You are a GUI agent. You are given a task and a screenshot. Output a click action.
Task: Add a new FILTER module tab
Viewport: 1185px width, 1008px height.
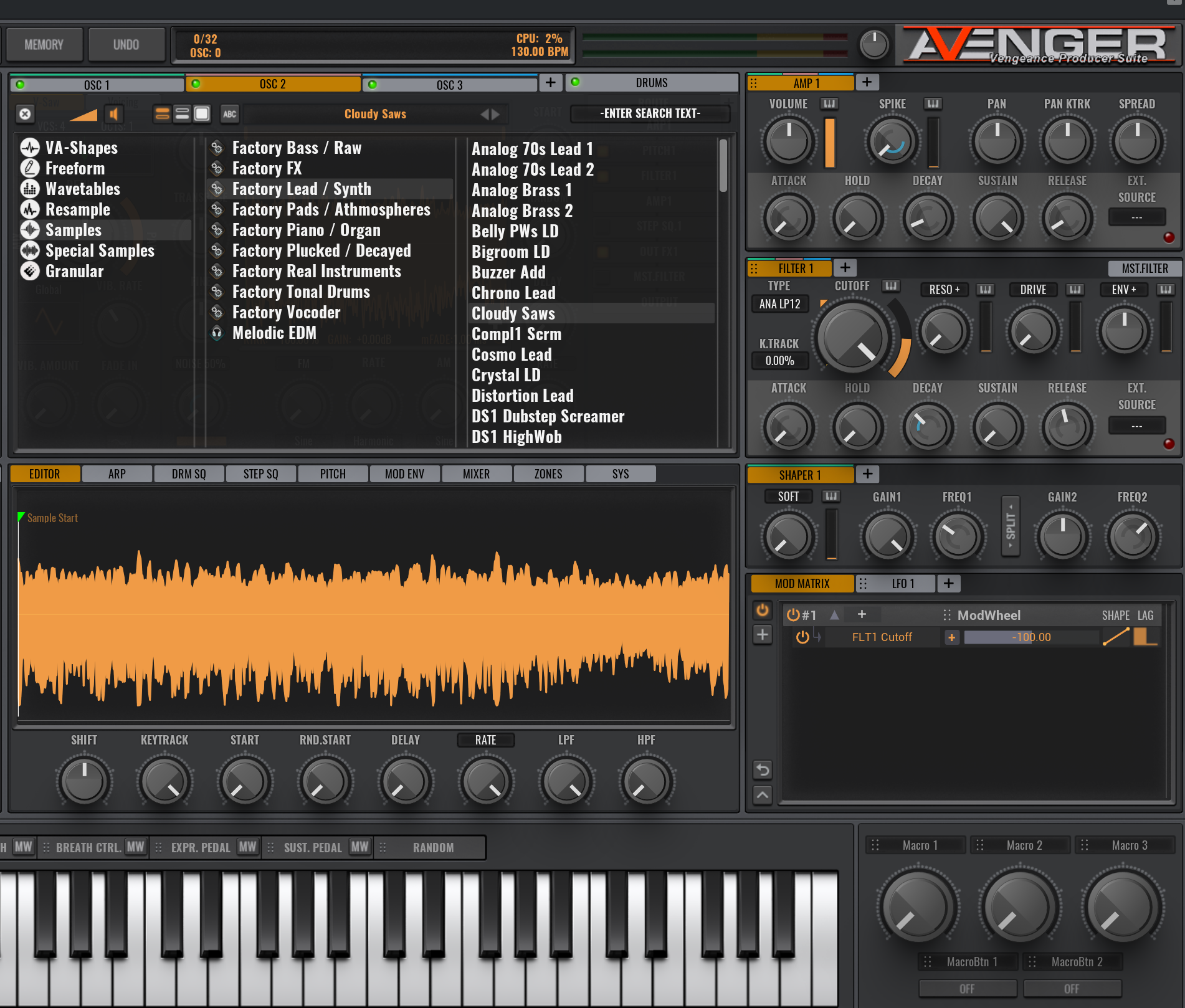click(845, 268)
